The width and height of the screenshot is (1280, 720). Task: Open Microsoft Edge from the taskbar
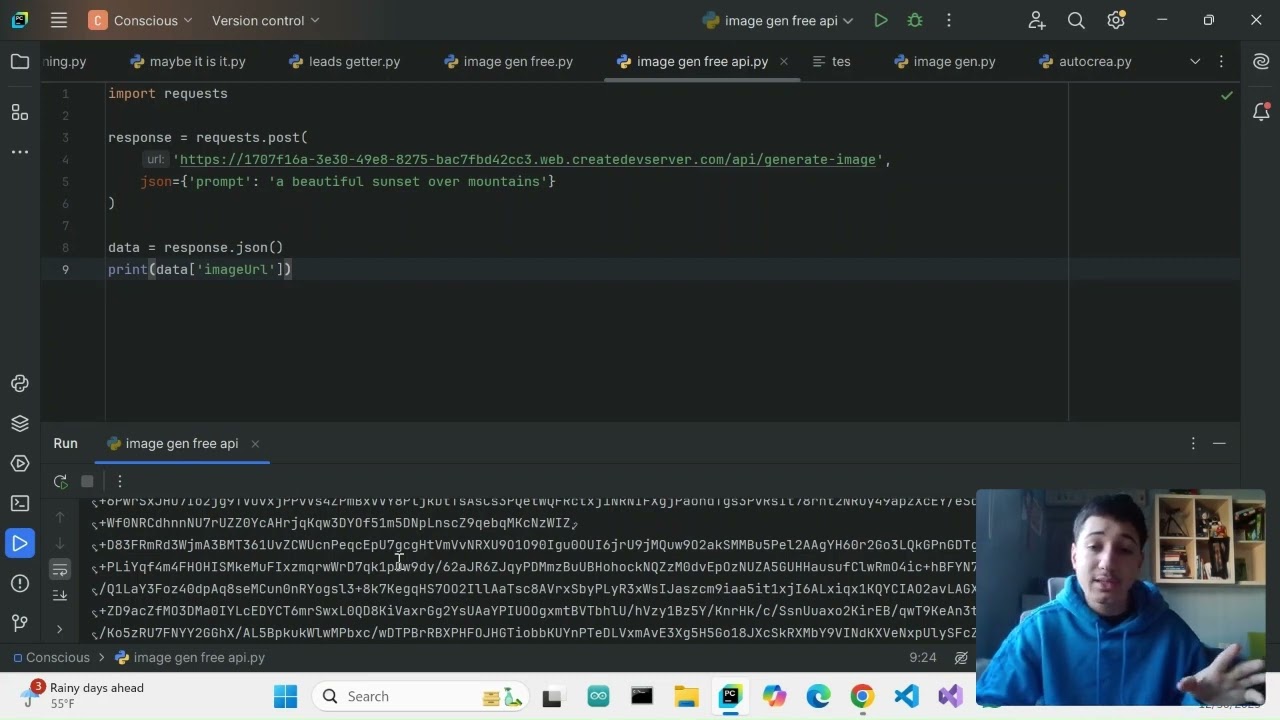[818, 697]
